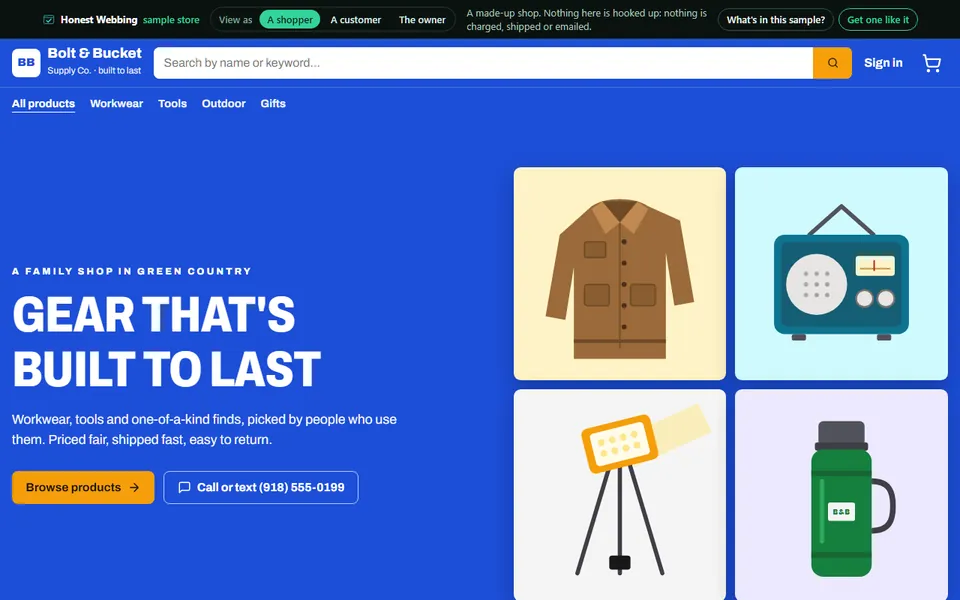Open the Gifts category
The height and width of the screenshot is (600, 960).
tap(273, 103)
